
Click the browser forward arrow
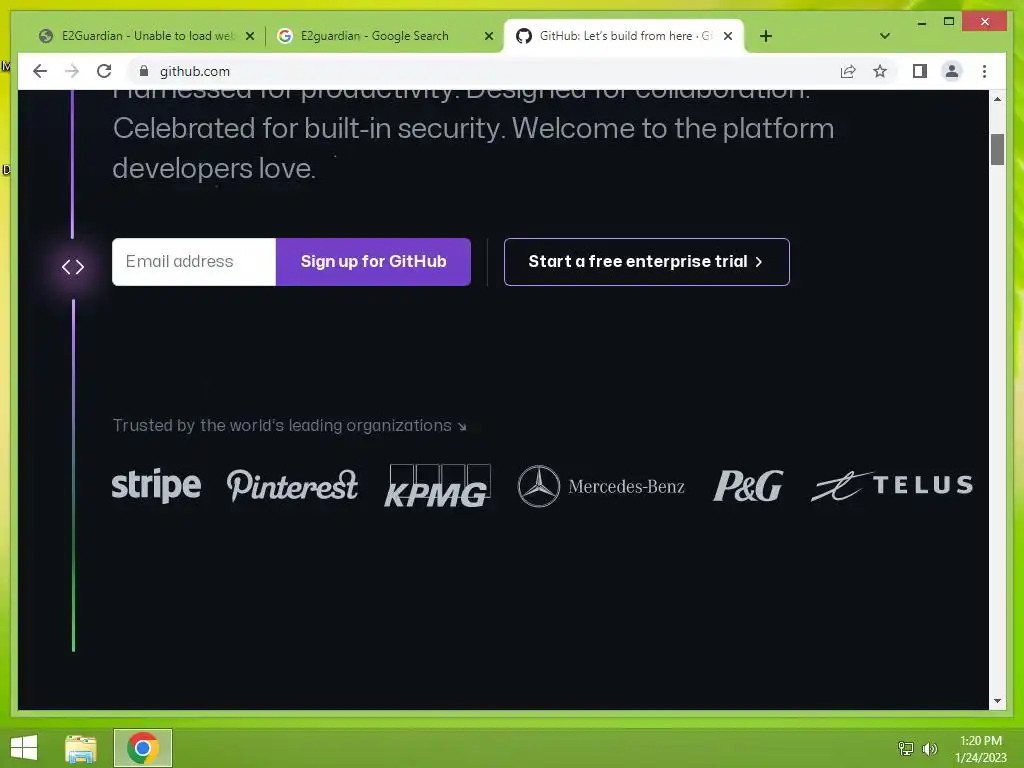(72, 71)
